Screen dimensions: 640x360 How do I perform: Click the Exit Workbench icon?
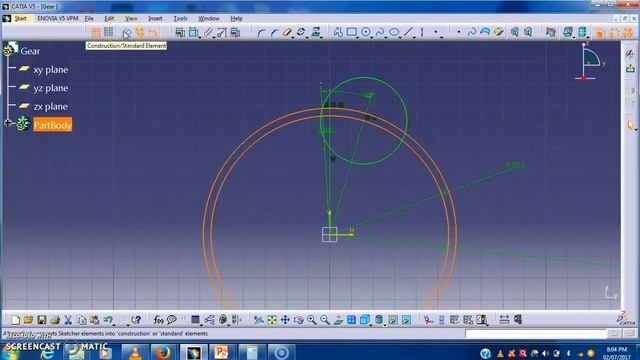tap(630, 68)
